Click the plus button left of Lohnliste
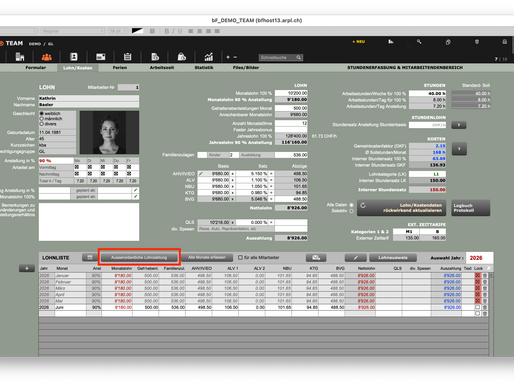514x386 pixels. 27,268
